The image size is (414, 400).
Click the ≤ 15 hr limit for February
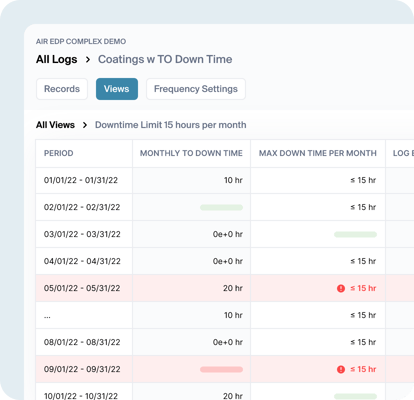(363, 207)
